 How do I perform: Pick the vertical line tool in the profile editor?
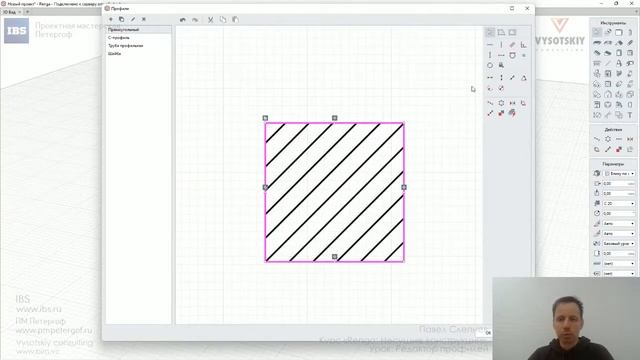(x=501, y=45)
